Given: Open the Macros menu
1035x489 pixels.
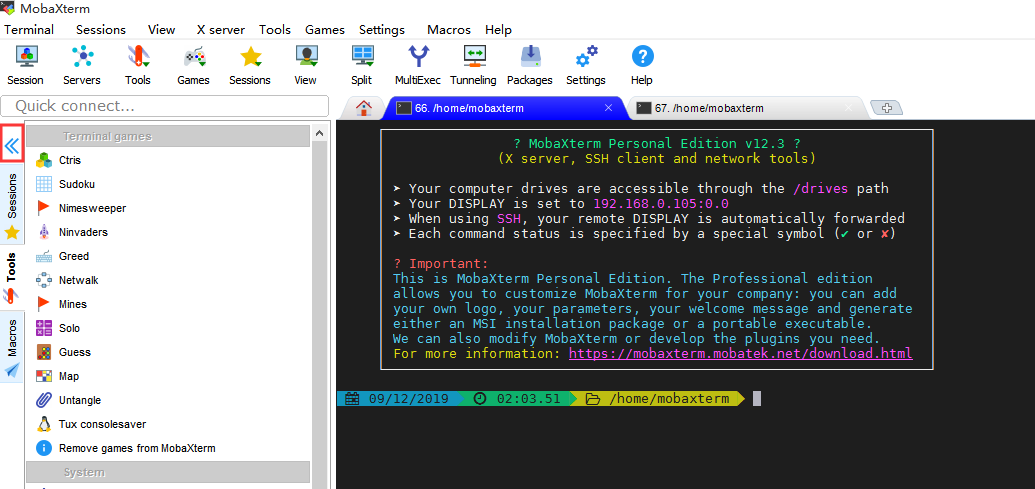Looking at the screenshot, I should click(x=449, y=30).
